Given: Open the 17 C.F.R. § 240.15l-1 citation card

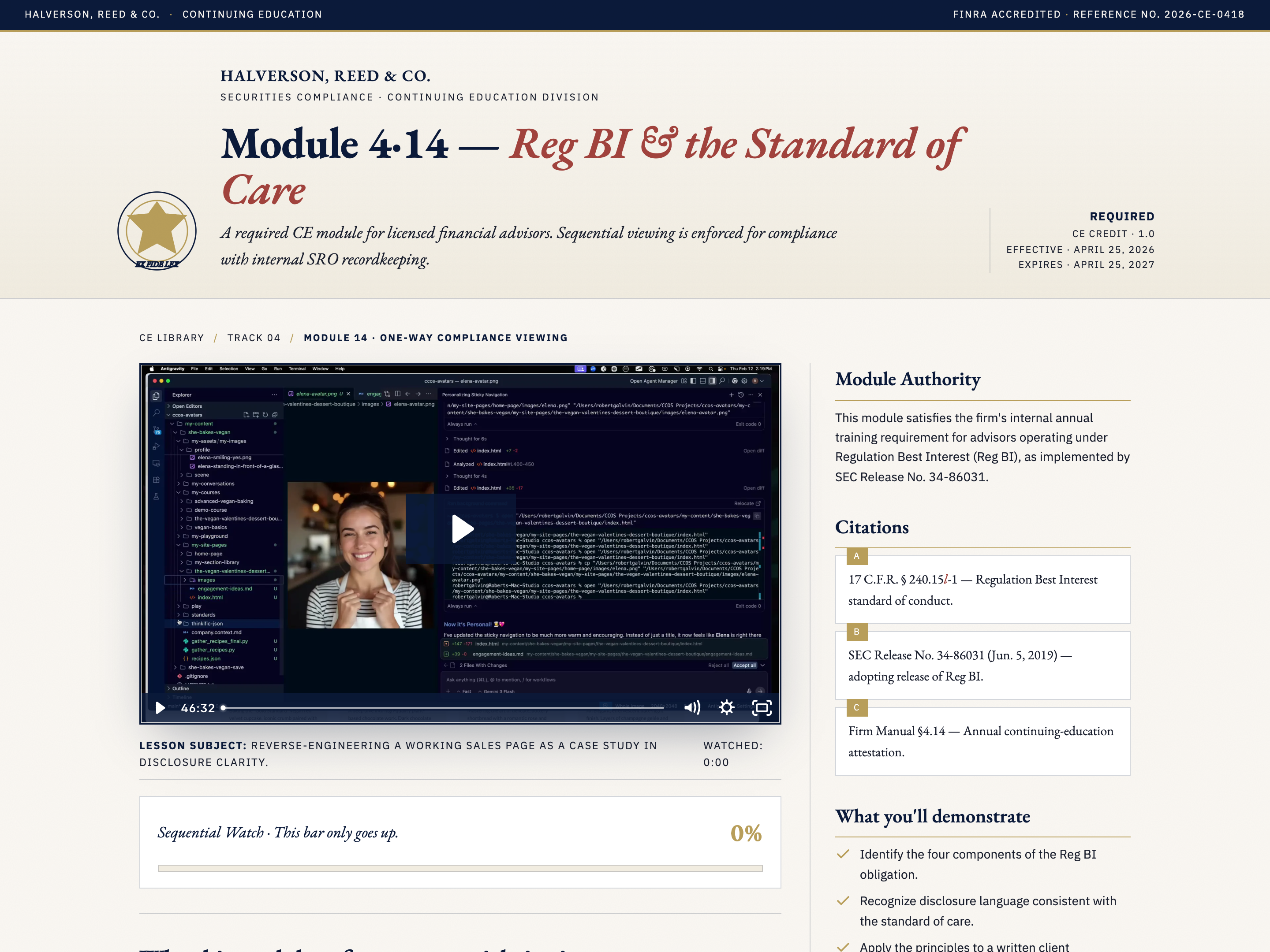Looking at the screenshot, I should (x=982, y=589).
